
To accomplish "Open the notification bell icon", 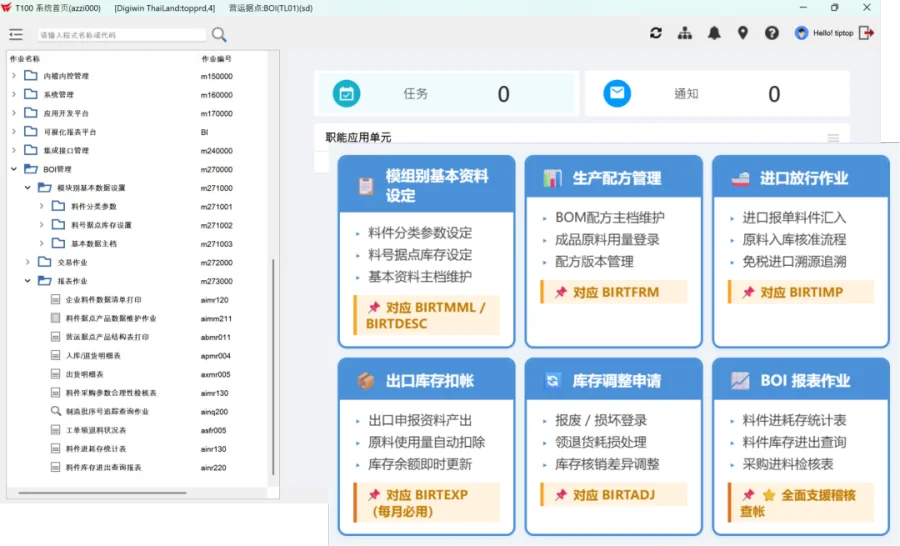I will (x=714, y=33).
